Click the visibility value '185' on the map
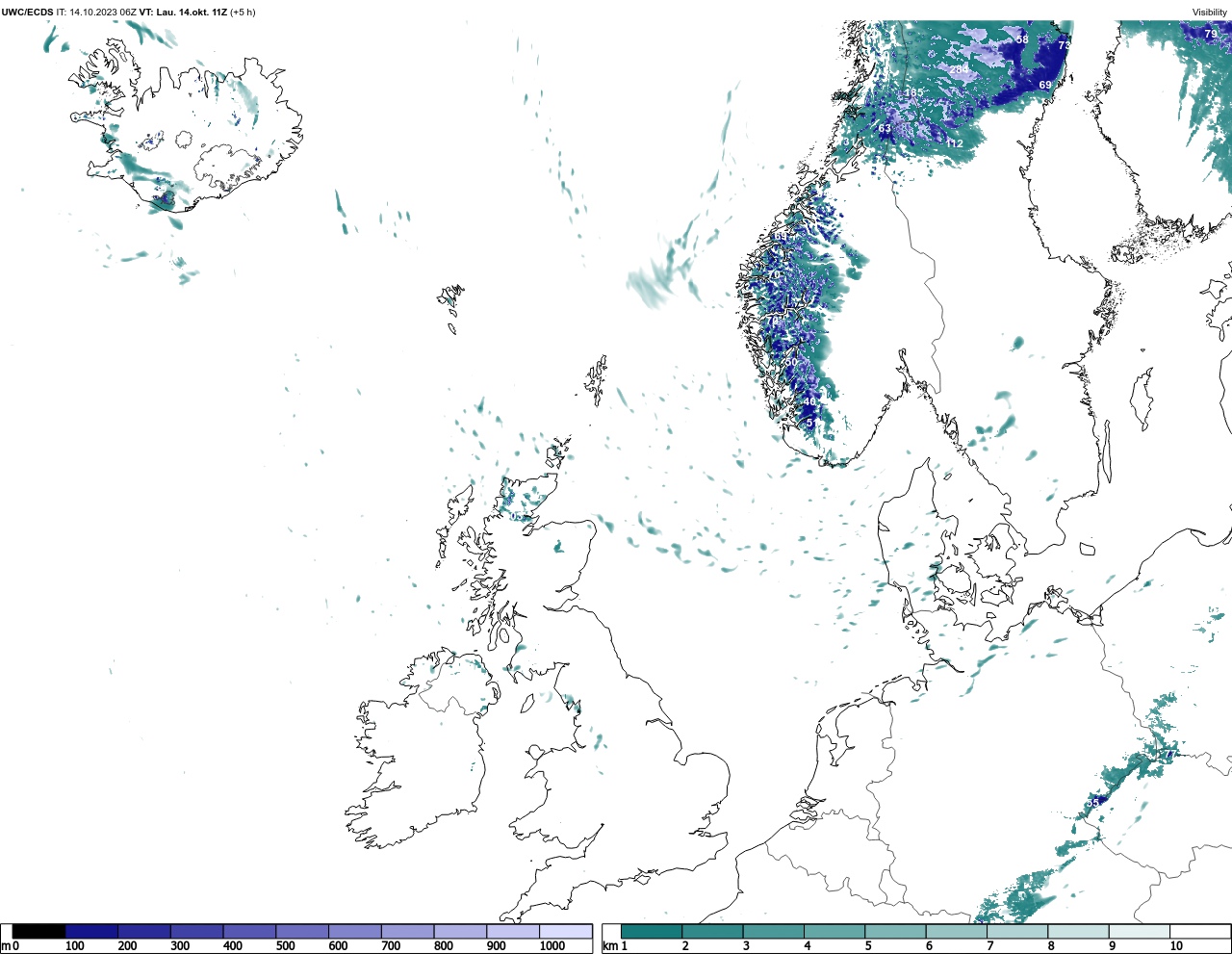1232x954 pixels. tap(913, 92)
